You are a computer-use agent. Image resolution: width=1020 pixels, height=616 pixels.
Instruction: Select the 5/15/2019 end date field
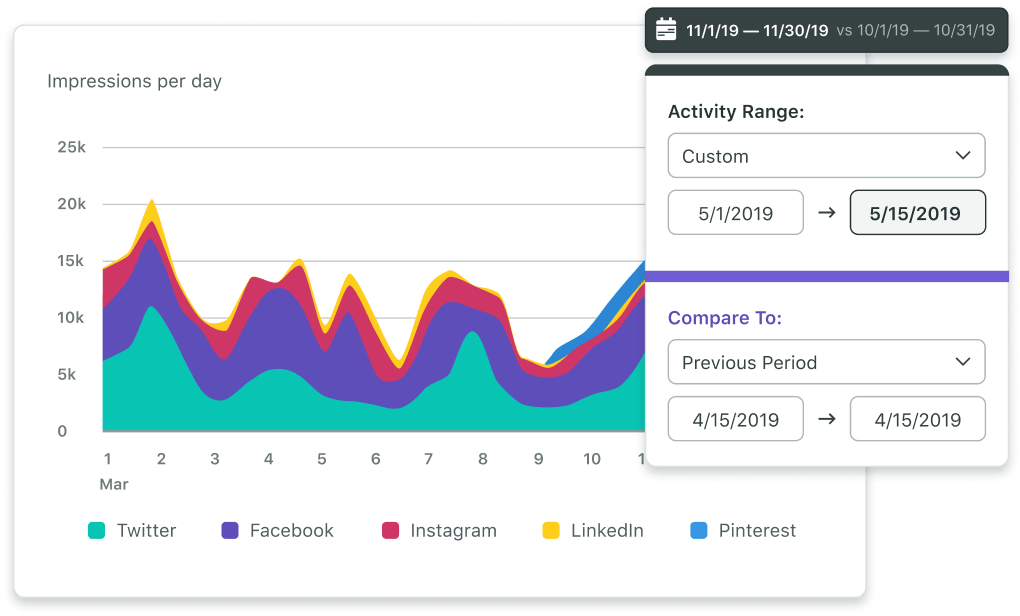pos(917,213)
